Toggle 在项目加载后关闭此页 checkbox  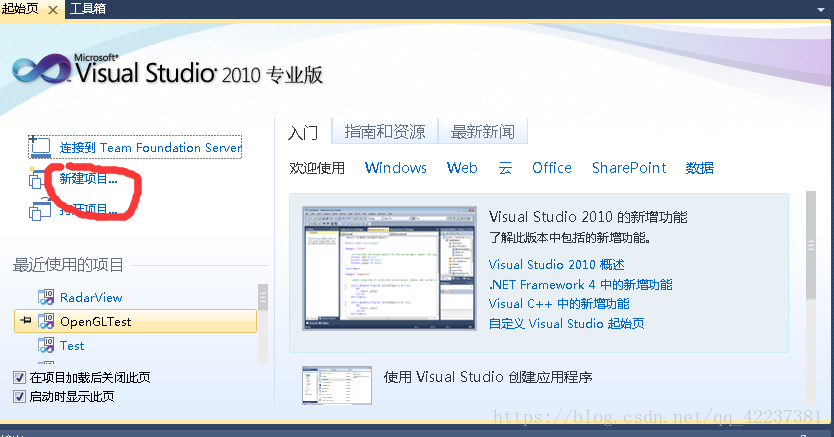[19, 377]
